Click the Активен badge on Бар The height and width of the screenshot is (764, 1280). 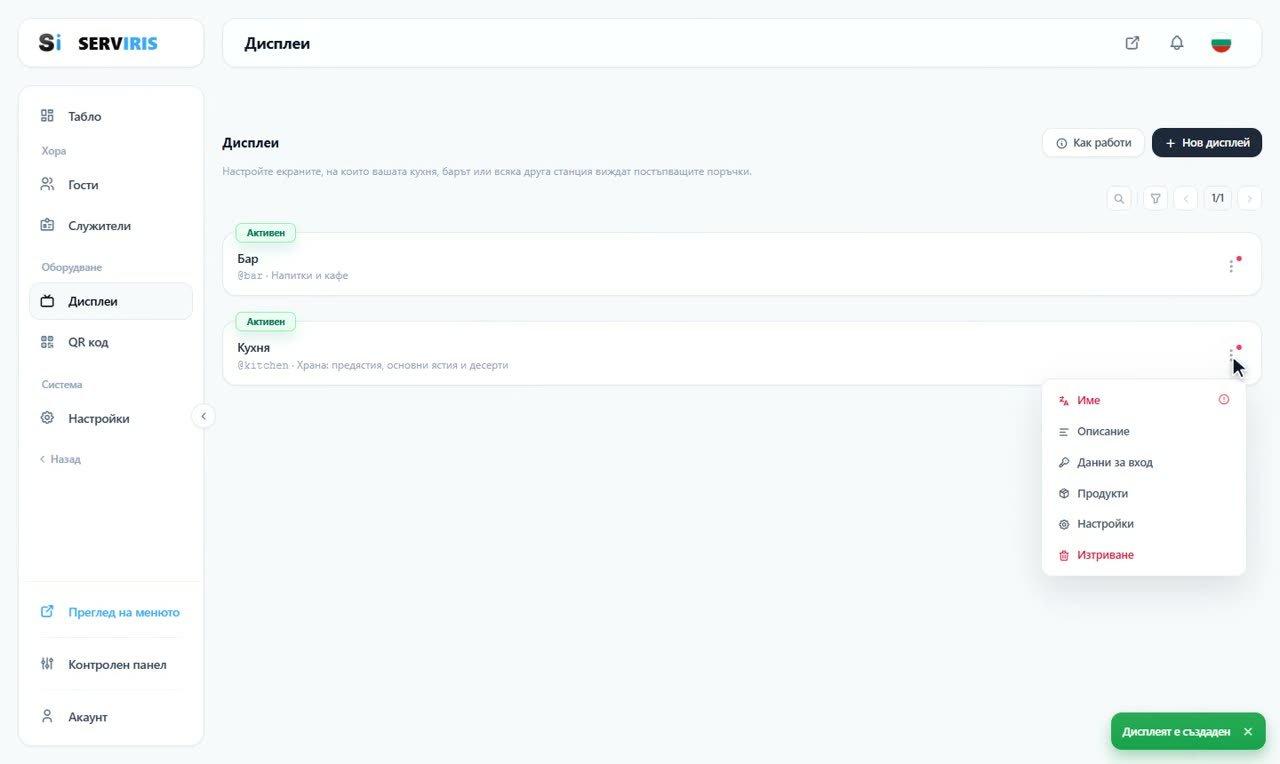click(x=266, y=233)
